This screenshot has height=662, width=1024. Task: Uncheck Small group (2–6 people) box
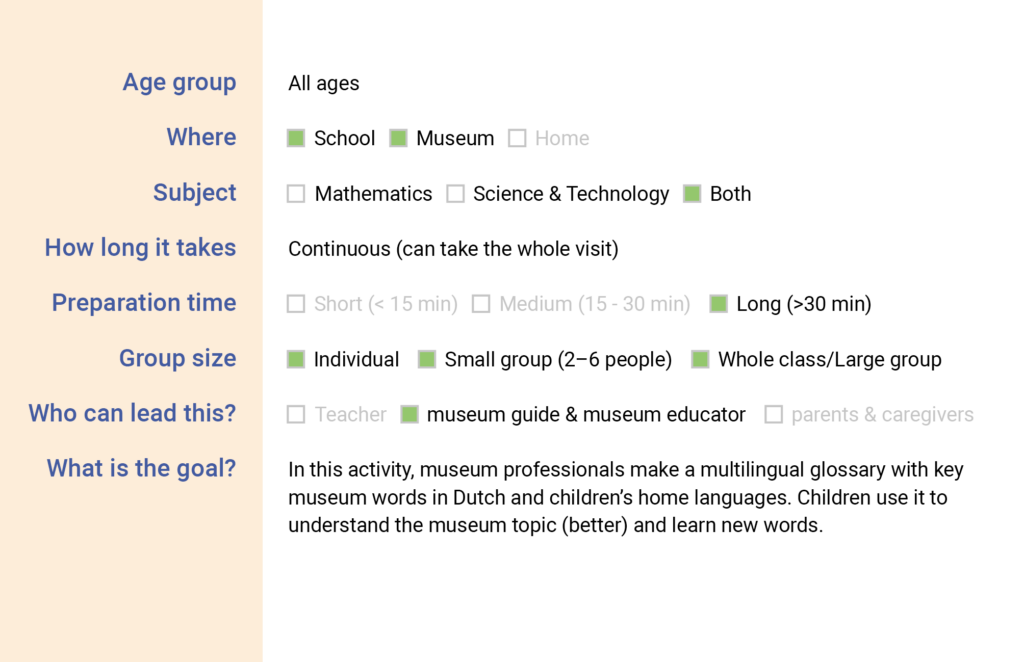427,359
